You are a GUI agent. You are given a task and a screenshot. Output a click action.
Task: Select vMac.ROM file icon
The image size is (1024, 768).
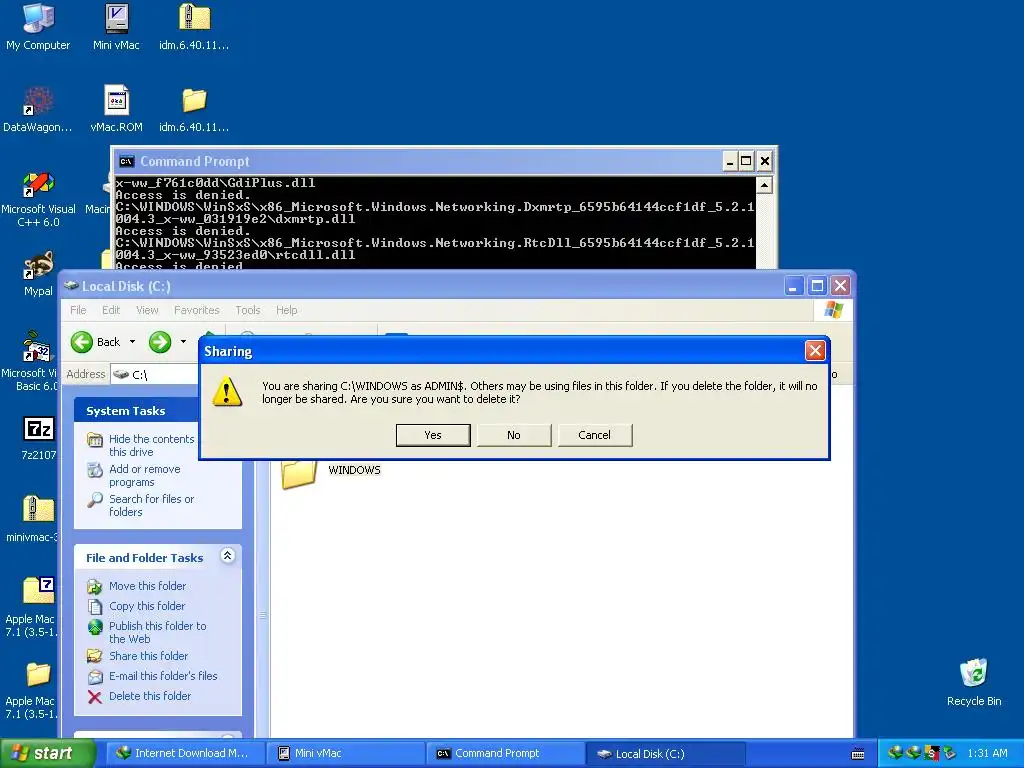pos(116,101)
